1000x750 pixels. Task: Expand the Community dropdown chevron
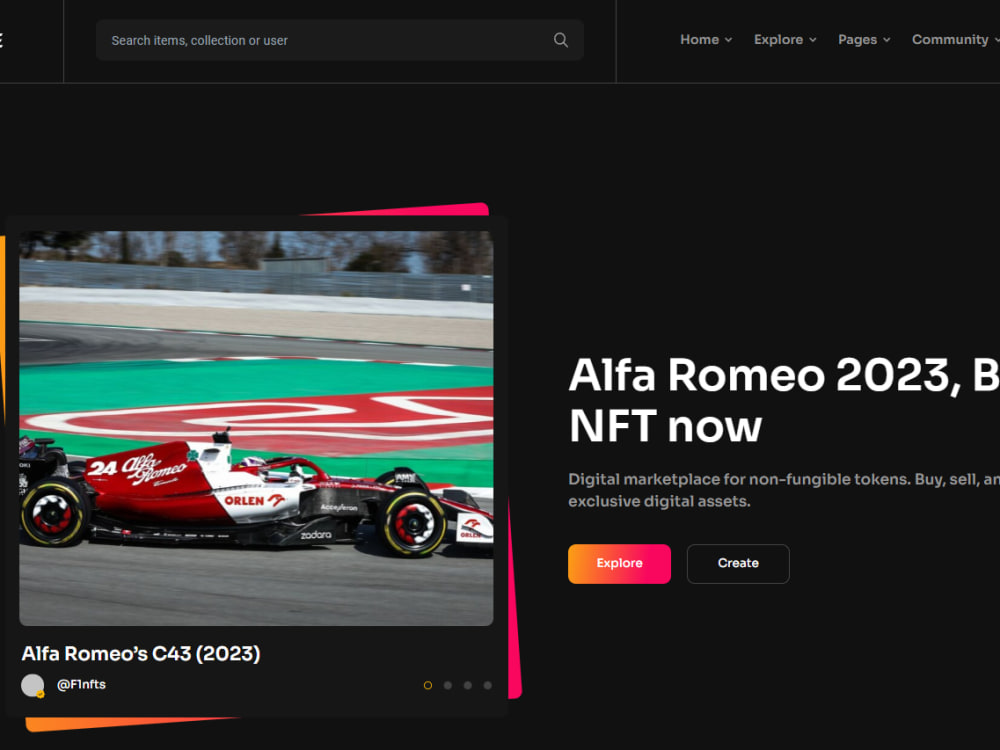coord(996,40)
